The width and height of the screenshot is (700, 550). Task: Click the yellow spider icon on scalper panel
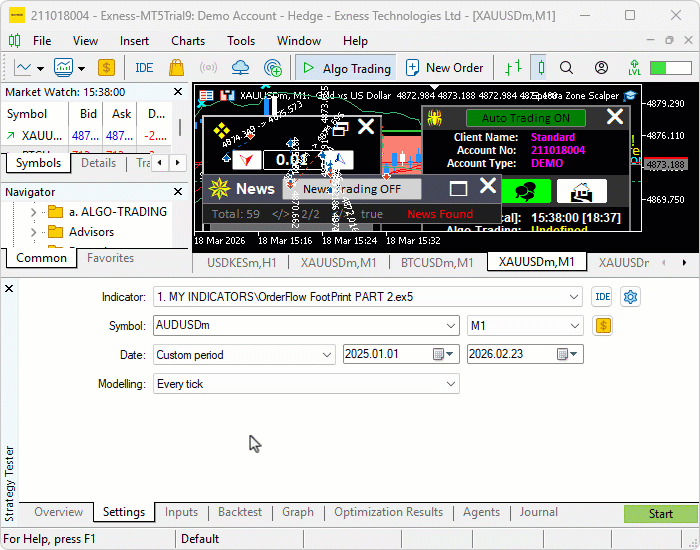[434, 118]
